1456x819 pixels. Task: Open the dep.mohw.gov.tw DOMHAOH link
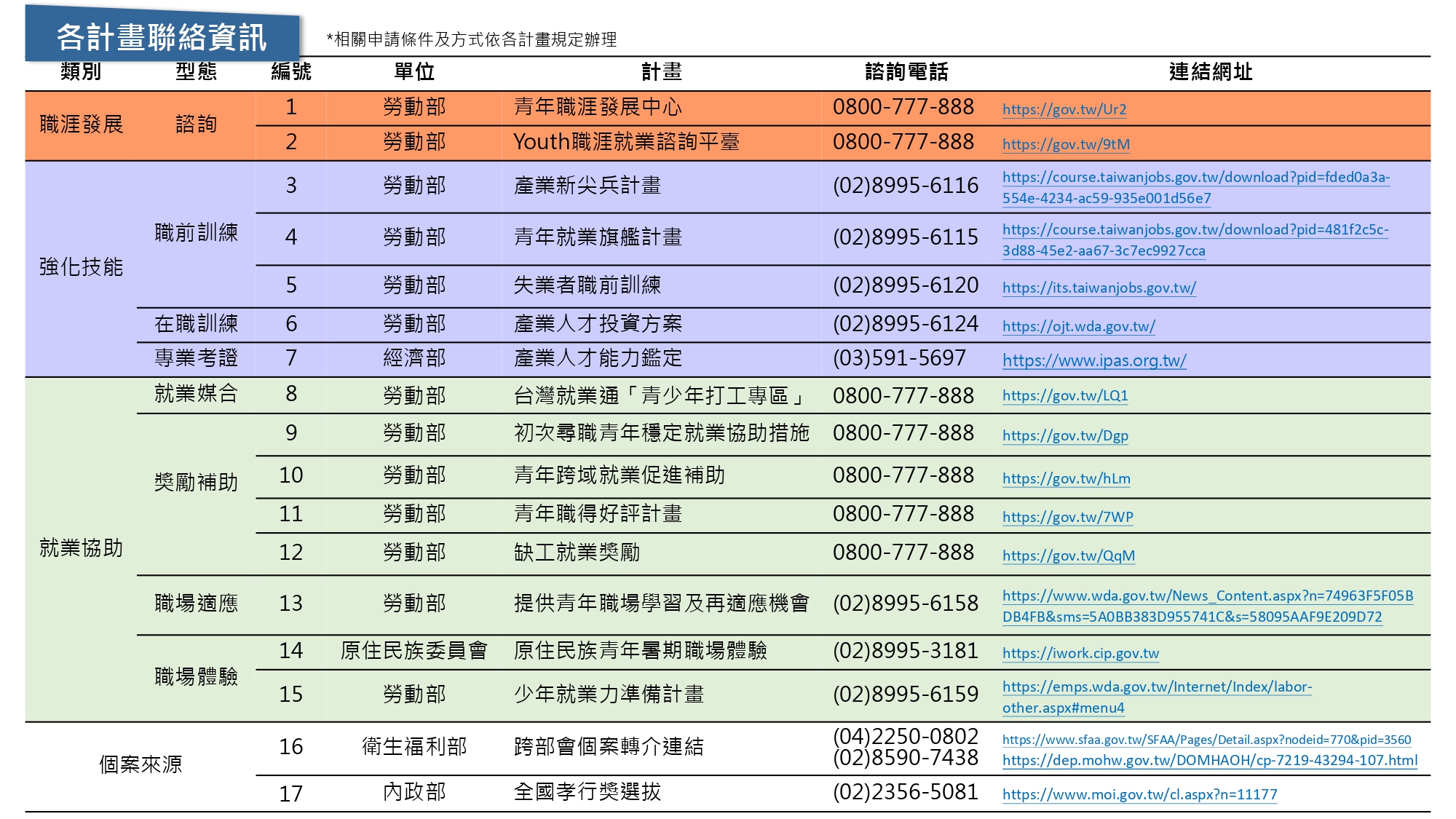(1209, 761)
